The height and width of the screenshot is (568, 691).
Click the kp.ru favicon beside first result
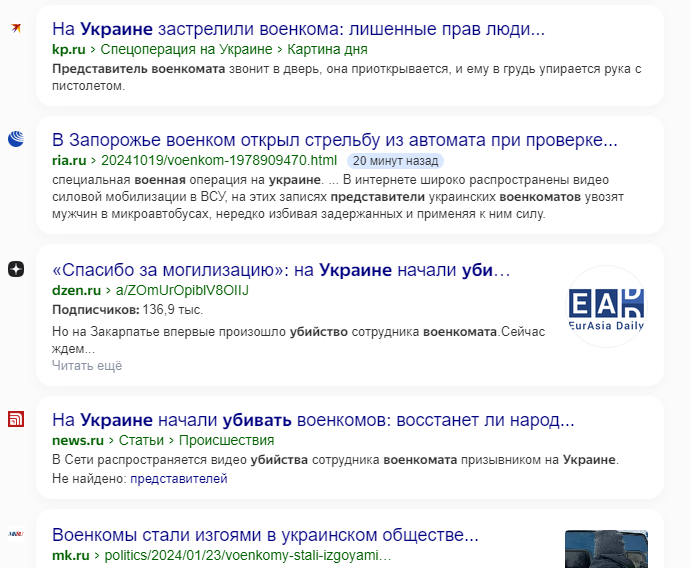(16, 28)
